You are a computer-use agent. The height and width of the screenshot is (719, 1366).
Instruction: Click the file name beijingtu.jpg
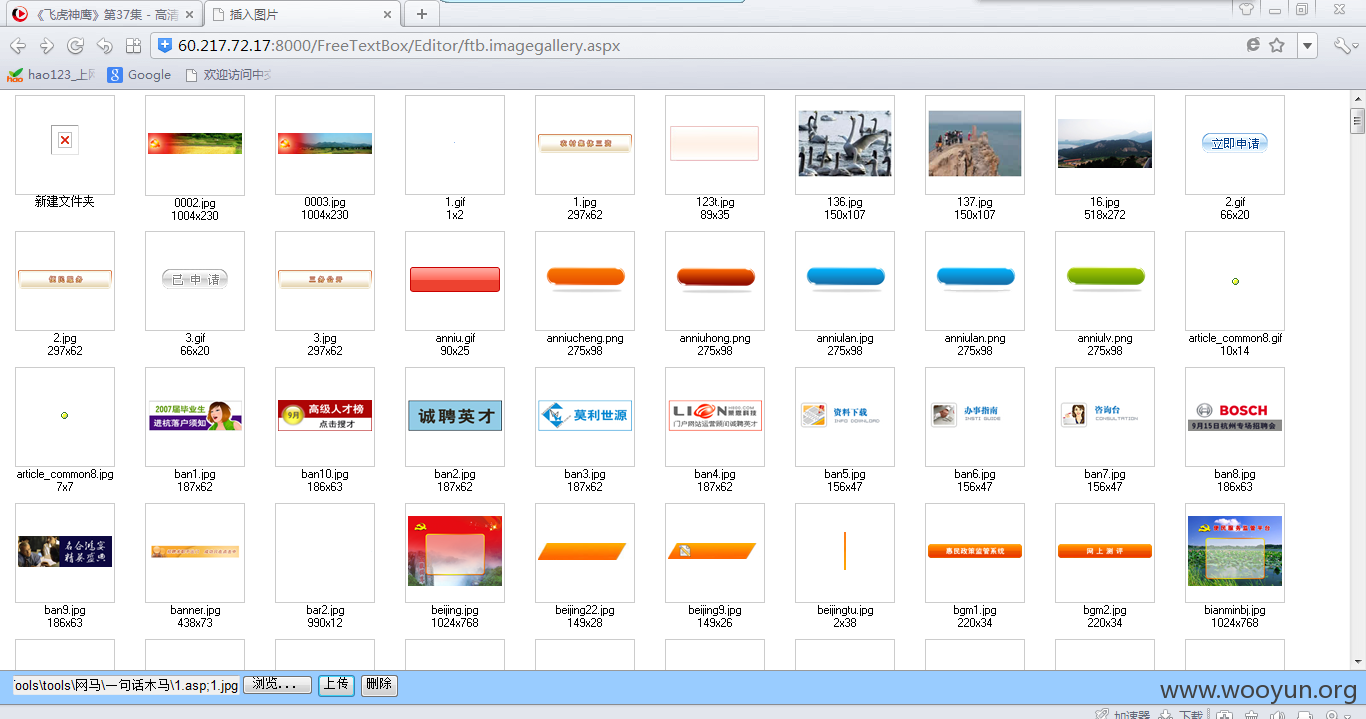(845, 610)
